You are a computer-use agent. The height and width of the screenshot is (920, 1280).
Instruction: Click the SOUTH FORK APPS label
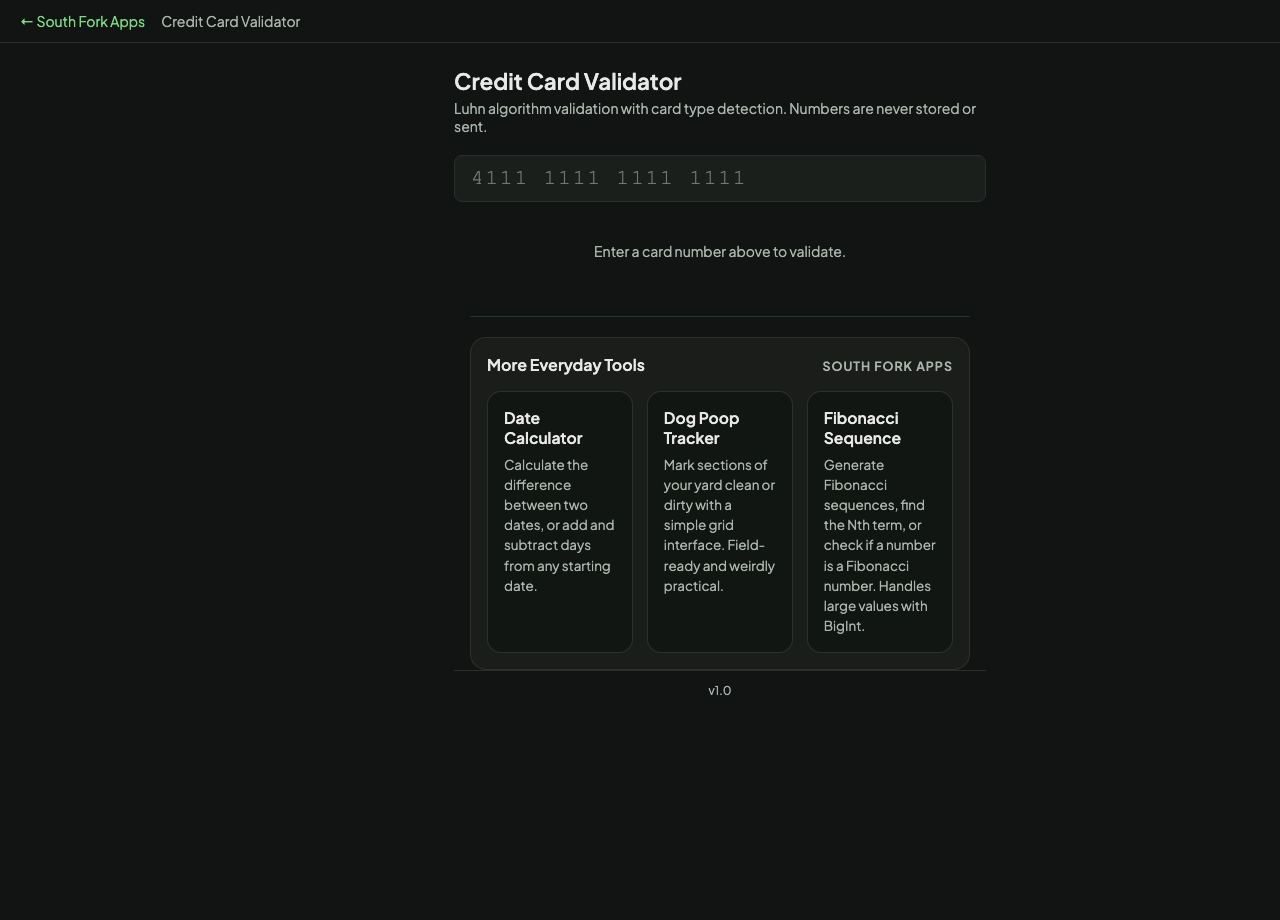pyautogui.click(x=887, y=366)
